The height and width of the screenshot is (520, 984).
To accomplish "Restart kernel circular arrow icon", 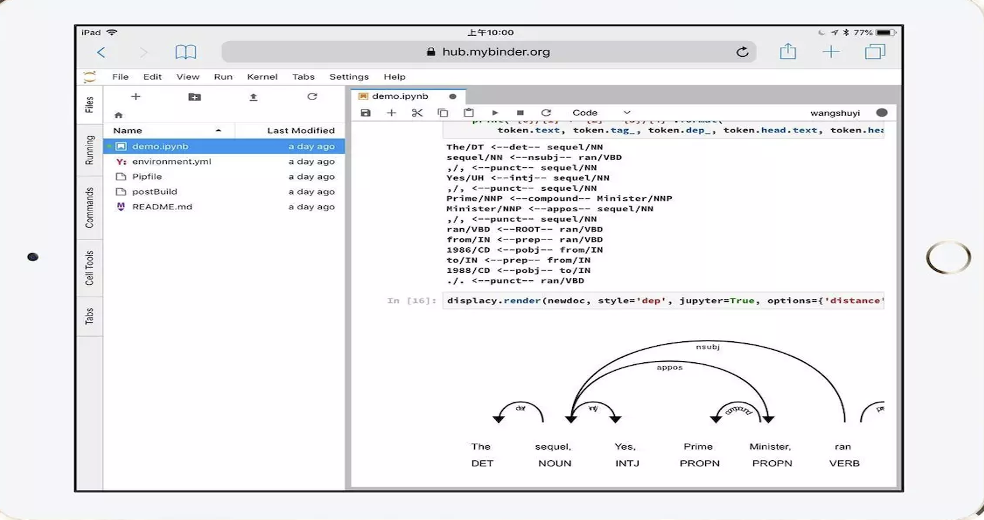I will (x=546, y=113).
